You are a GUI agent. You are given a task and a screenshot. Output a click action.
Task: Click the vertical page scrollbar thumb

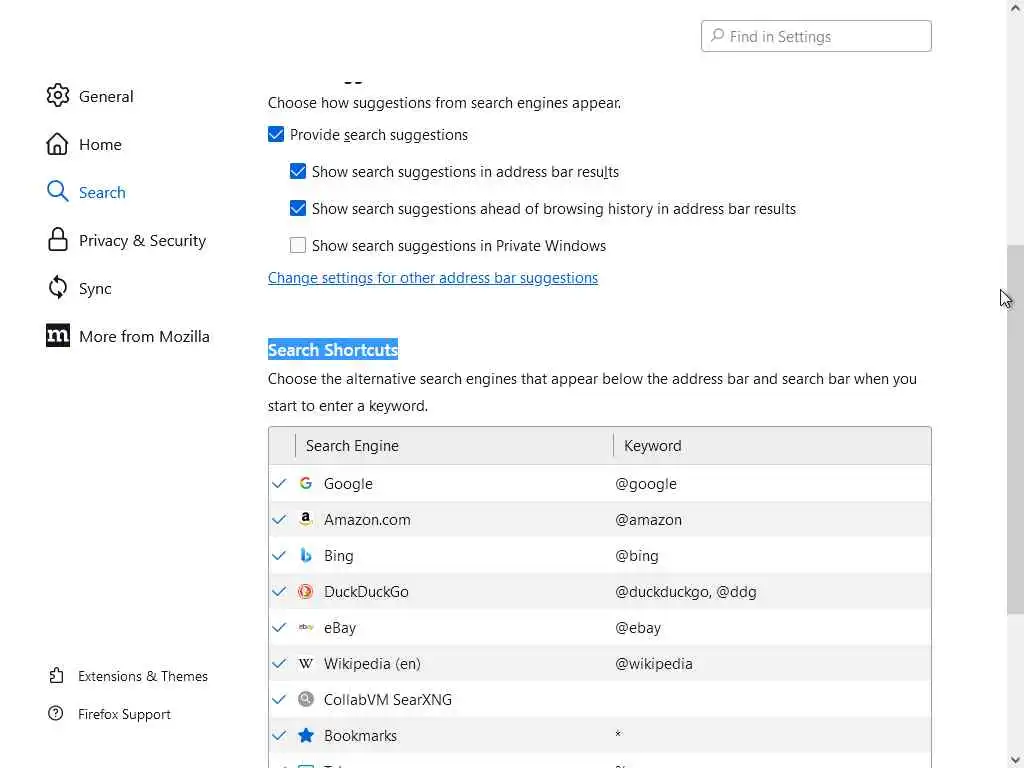[1015, 430]
